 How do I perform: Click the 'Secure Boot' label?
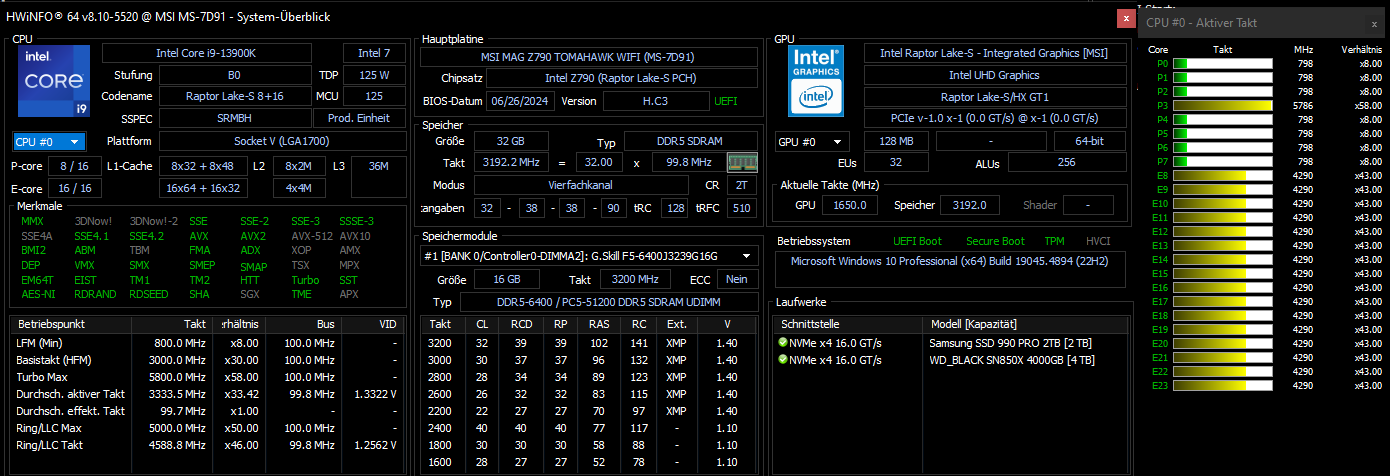pyautogui.click(x=995, y=241)
